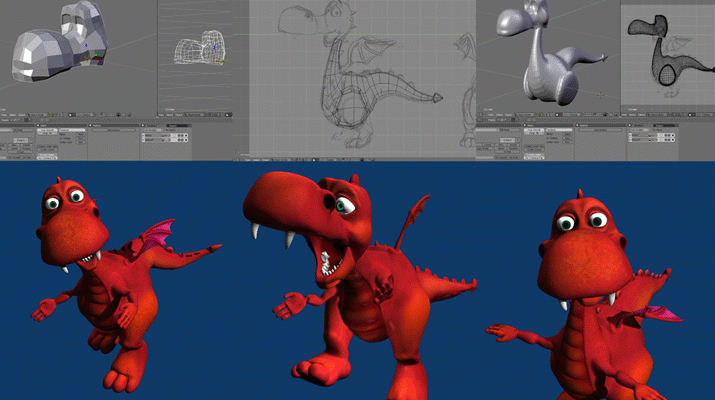Switch to Shapes tab below wireframe head viewport
The image size is (715, 400).
pos(178,125)
